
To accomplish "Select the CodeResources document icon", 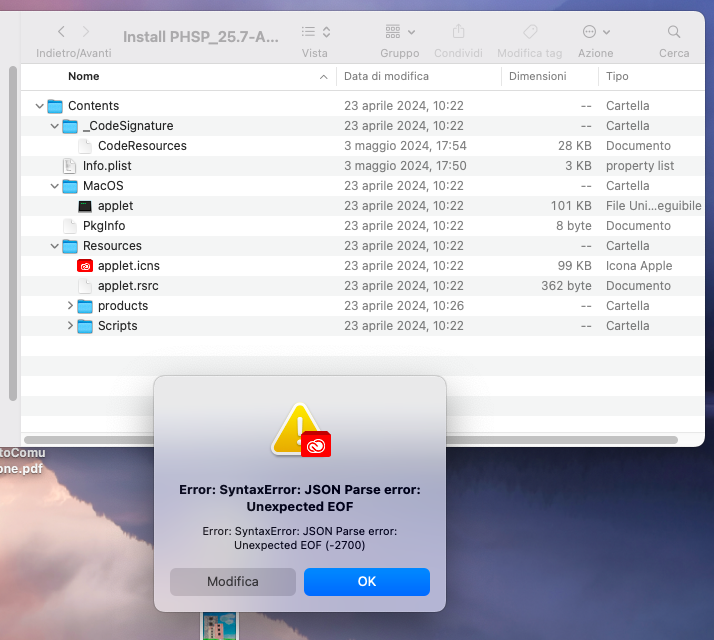I will click(85, 146).
